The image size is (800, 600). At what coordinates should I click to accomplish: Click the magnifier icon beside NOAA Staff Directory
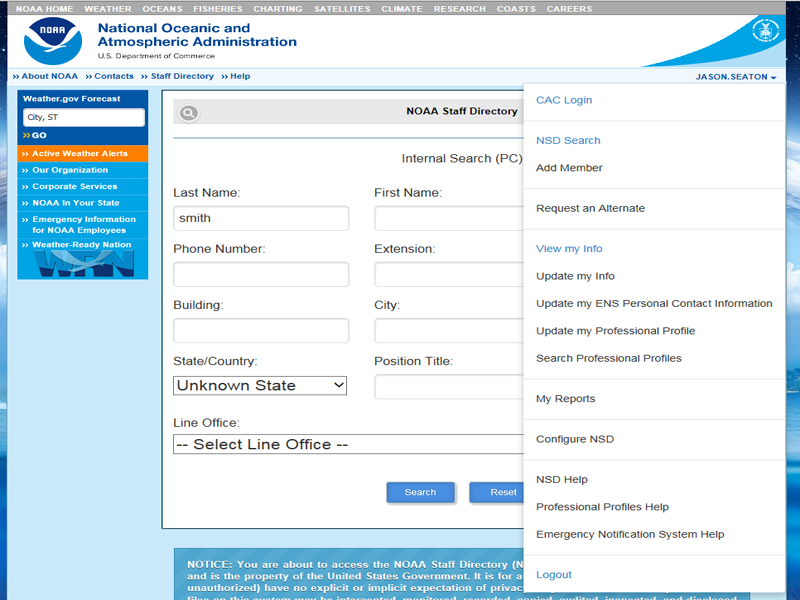[x=188, y=113]
